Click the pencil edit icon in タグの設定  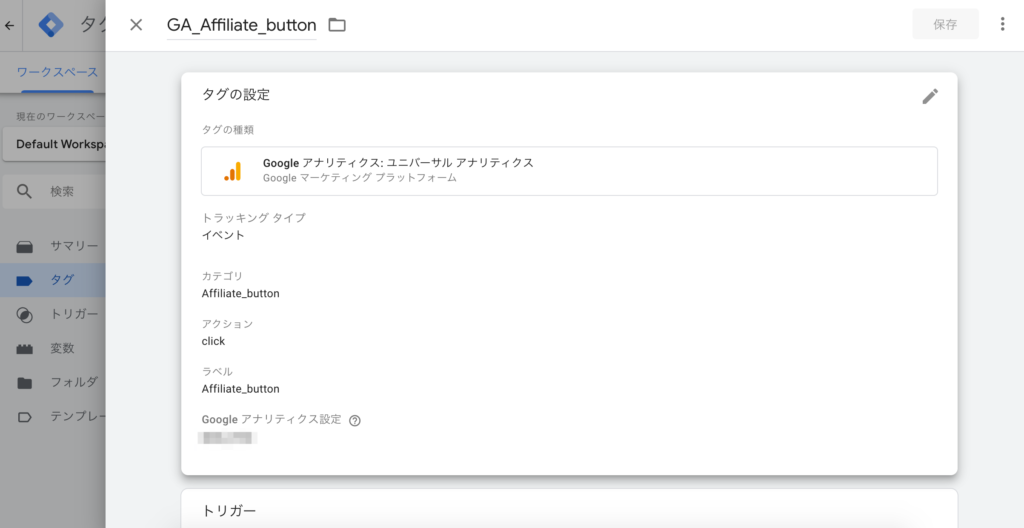coord(930,96)
